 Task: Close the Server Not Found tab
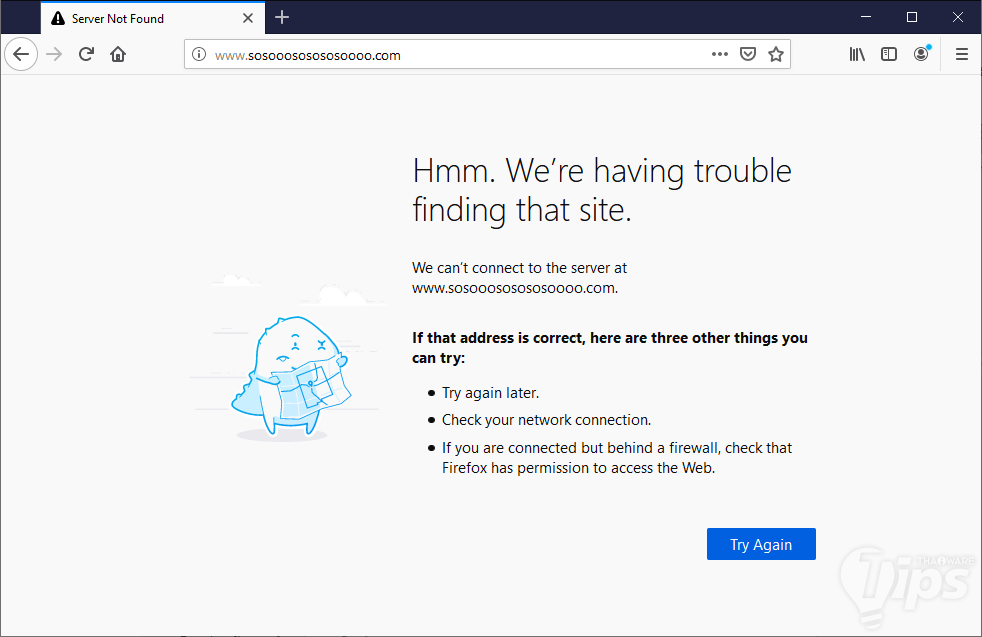click(x=248, y=18)
